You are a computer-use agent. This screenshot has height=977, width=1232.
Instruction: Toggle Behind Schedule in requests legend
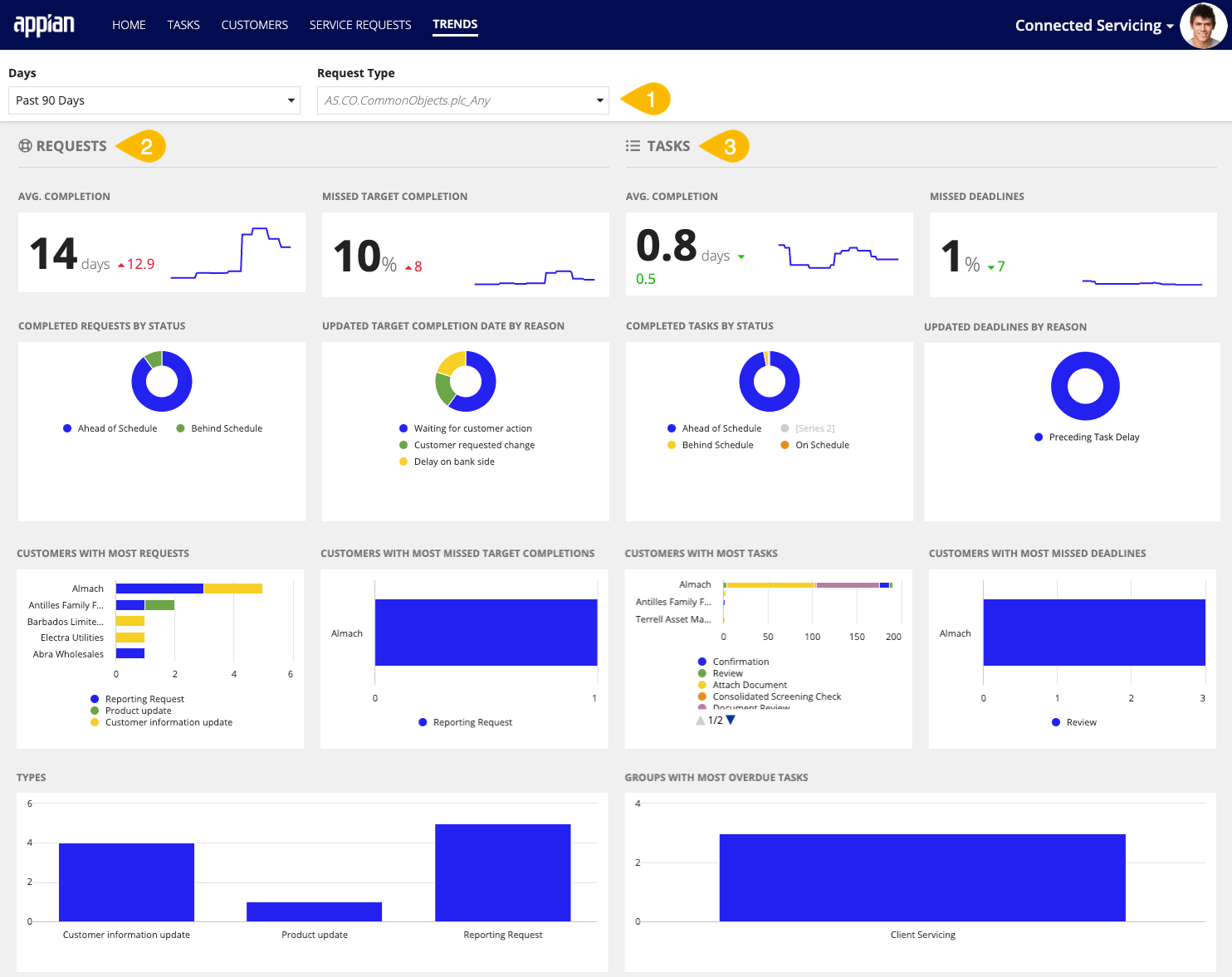pyautogui.click(x=219, y=428)
